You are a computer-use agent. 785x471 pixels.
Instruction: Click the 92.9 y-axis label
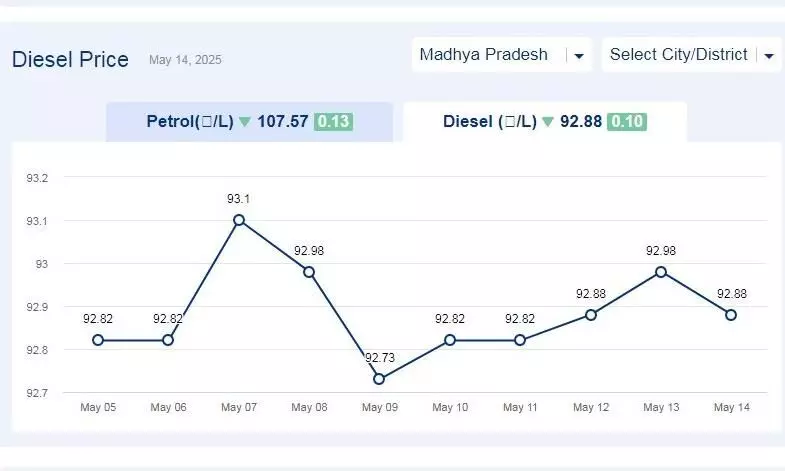[x=37, y=307]
